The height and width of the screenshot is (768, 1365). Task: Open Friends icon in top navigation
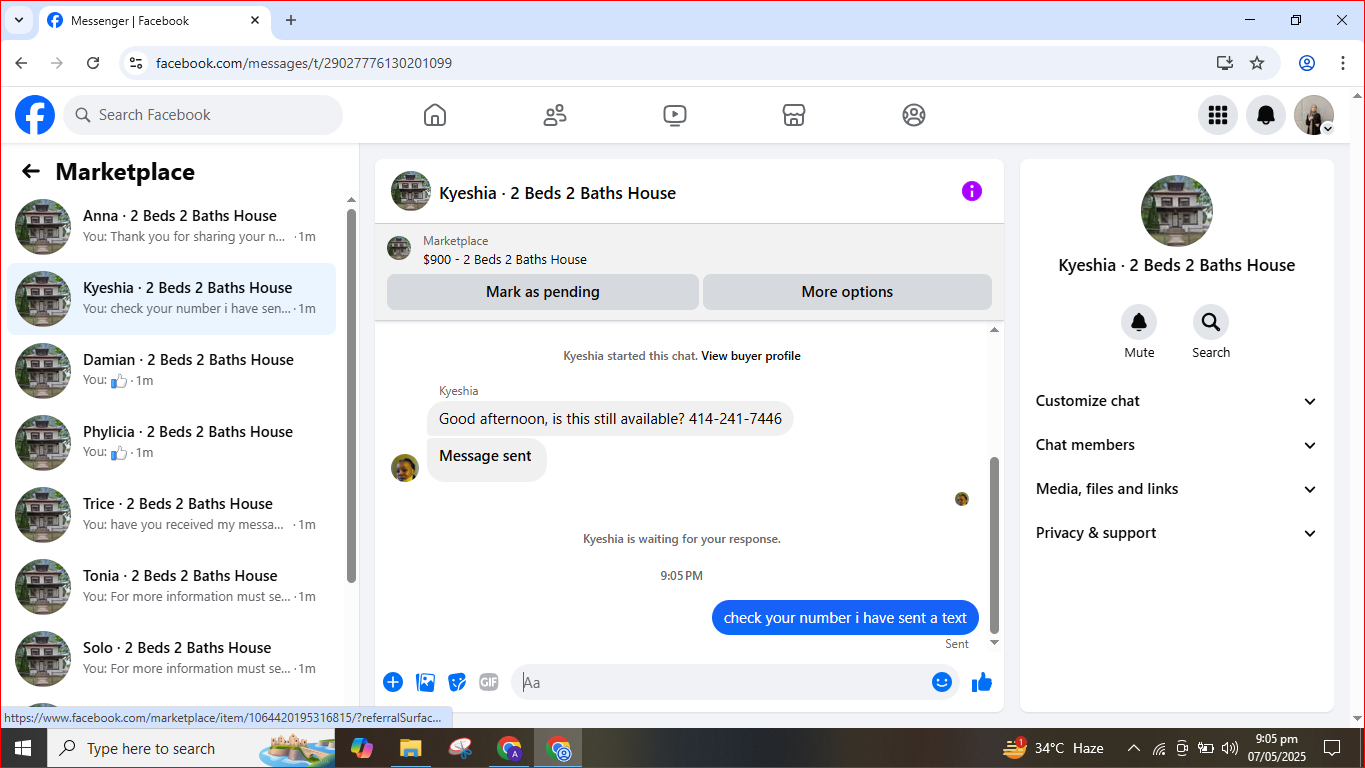(555, 115)
